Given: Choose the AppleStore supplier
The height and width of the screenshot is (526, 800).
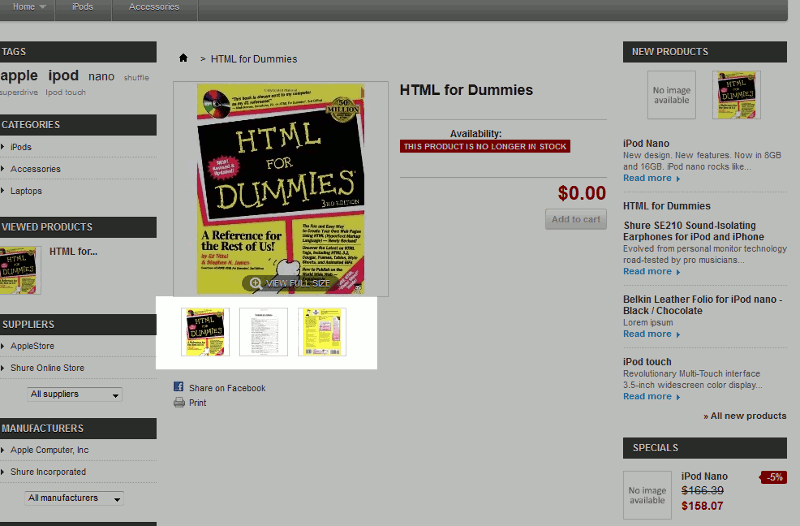Looking at the screenshot, I should 32,346.
